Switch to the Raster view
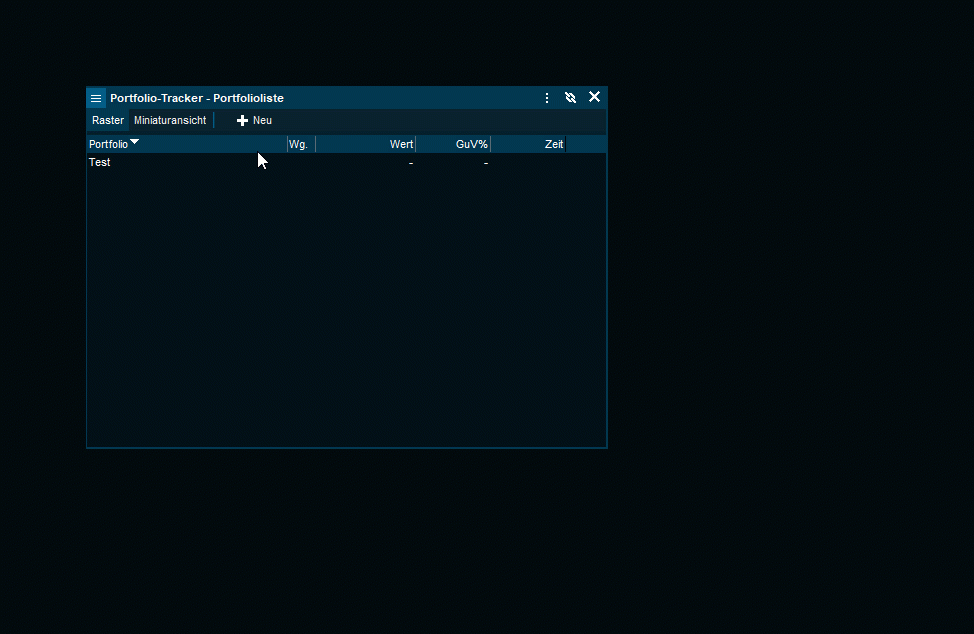Image resolution: width=974 pixels, height=634 pixels. (x=108, y=120)
